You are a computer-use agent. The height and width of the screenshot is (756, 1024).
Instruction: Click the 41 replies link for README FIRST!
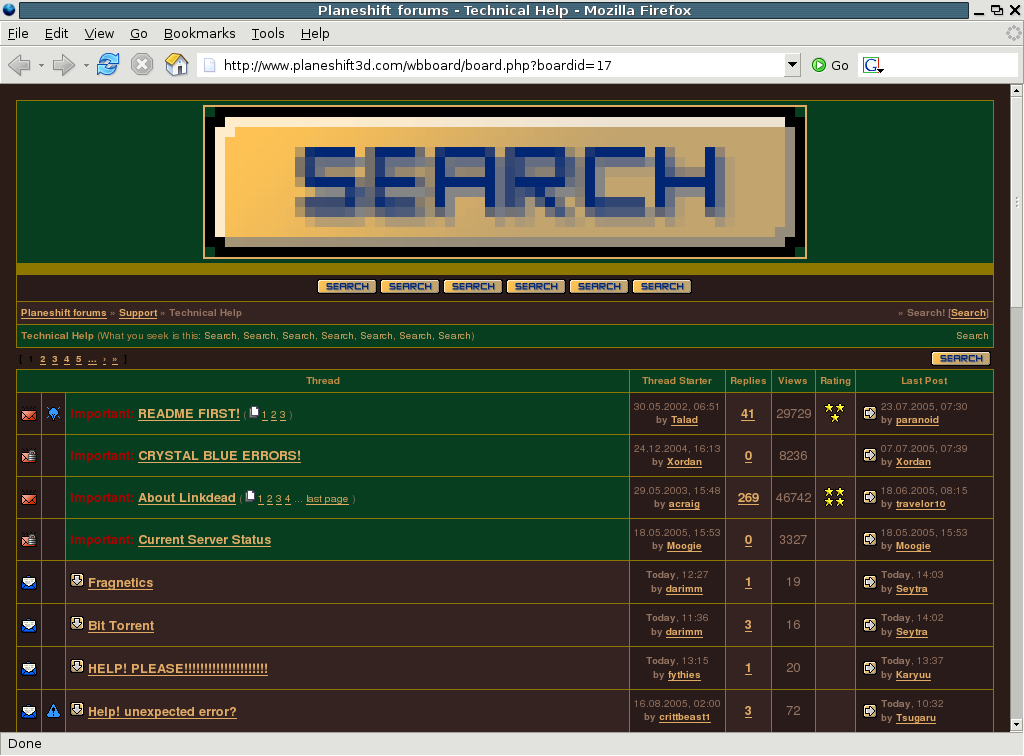[x=748, y=414]
